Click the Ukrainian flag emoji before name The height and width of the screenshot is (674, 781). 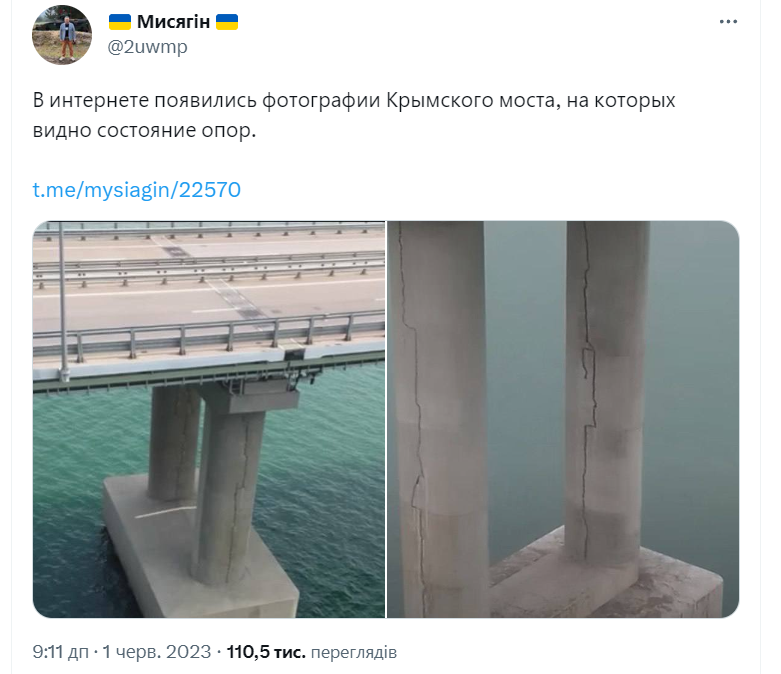point(120,22)
